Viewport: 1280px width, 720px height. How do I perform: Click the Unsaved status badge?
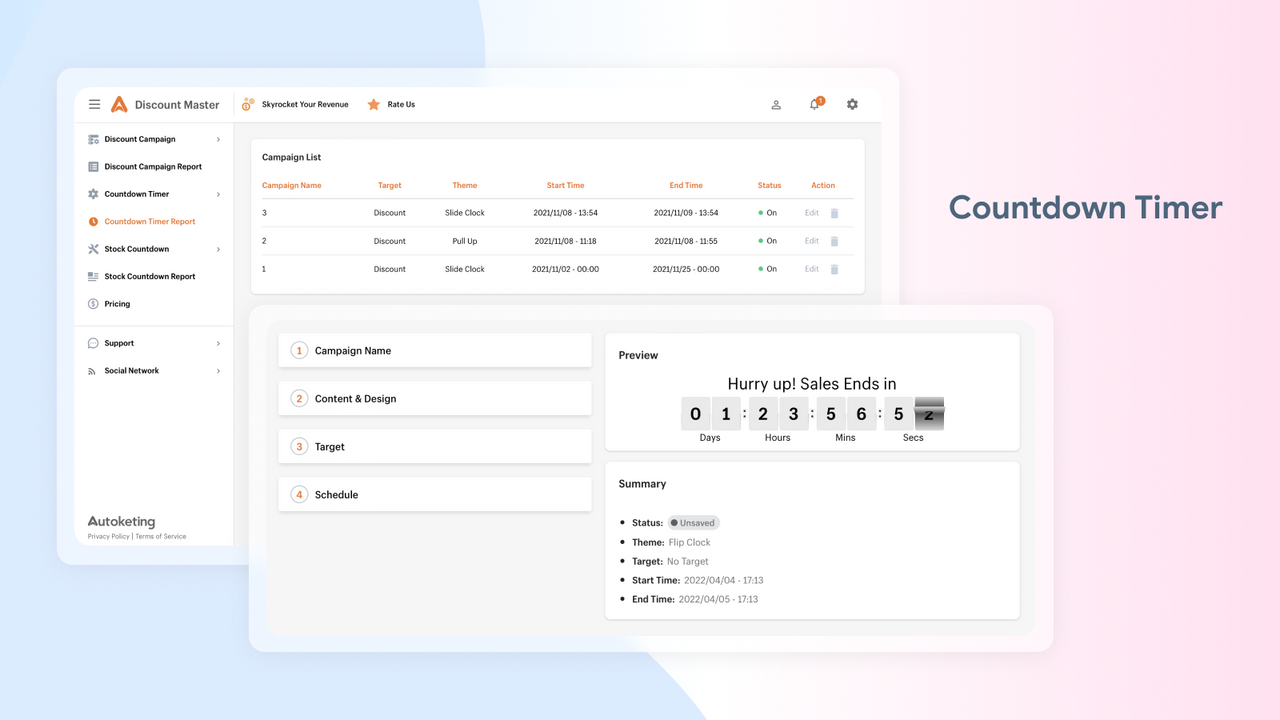[693, 523]
